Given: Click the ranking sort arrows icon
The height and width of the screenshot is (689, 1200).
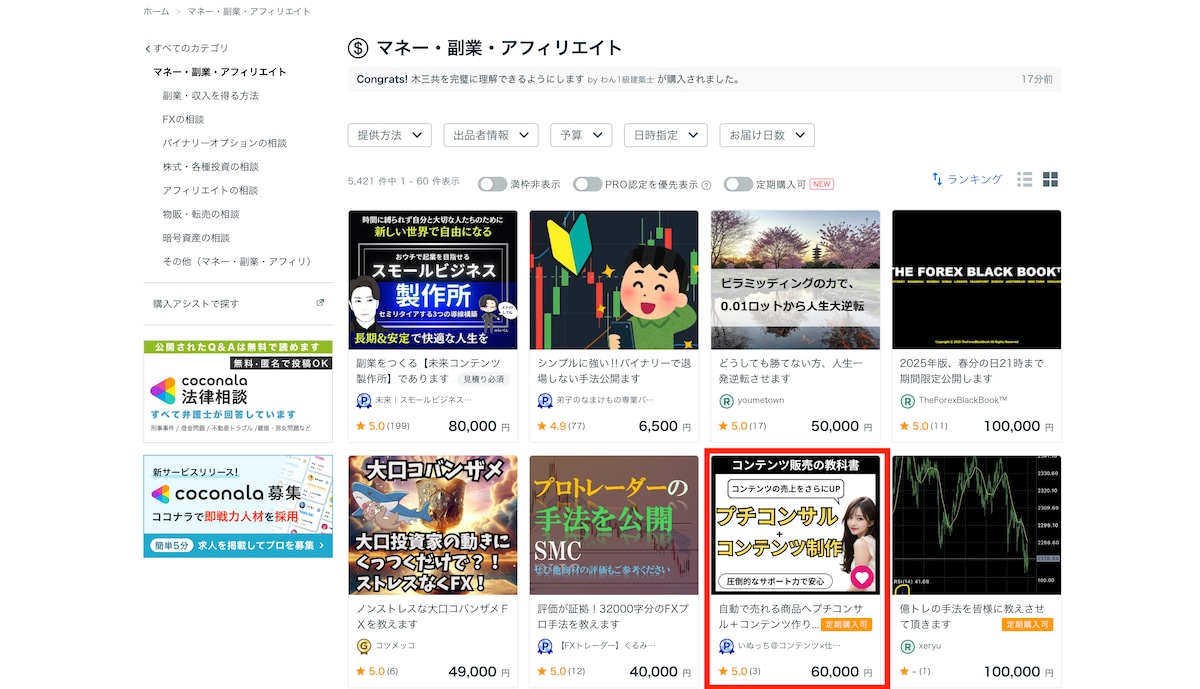Looking at the screenshot, I should (937, 179).
